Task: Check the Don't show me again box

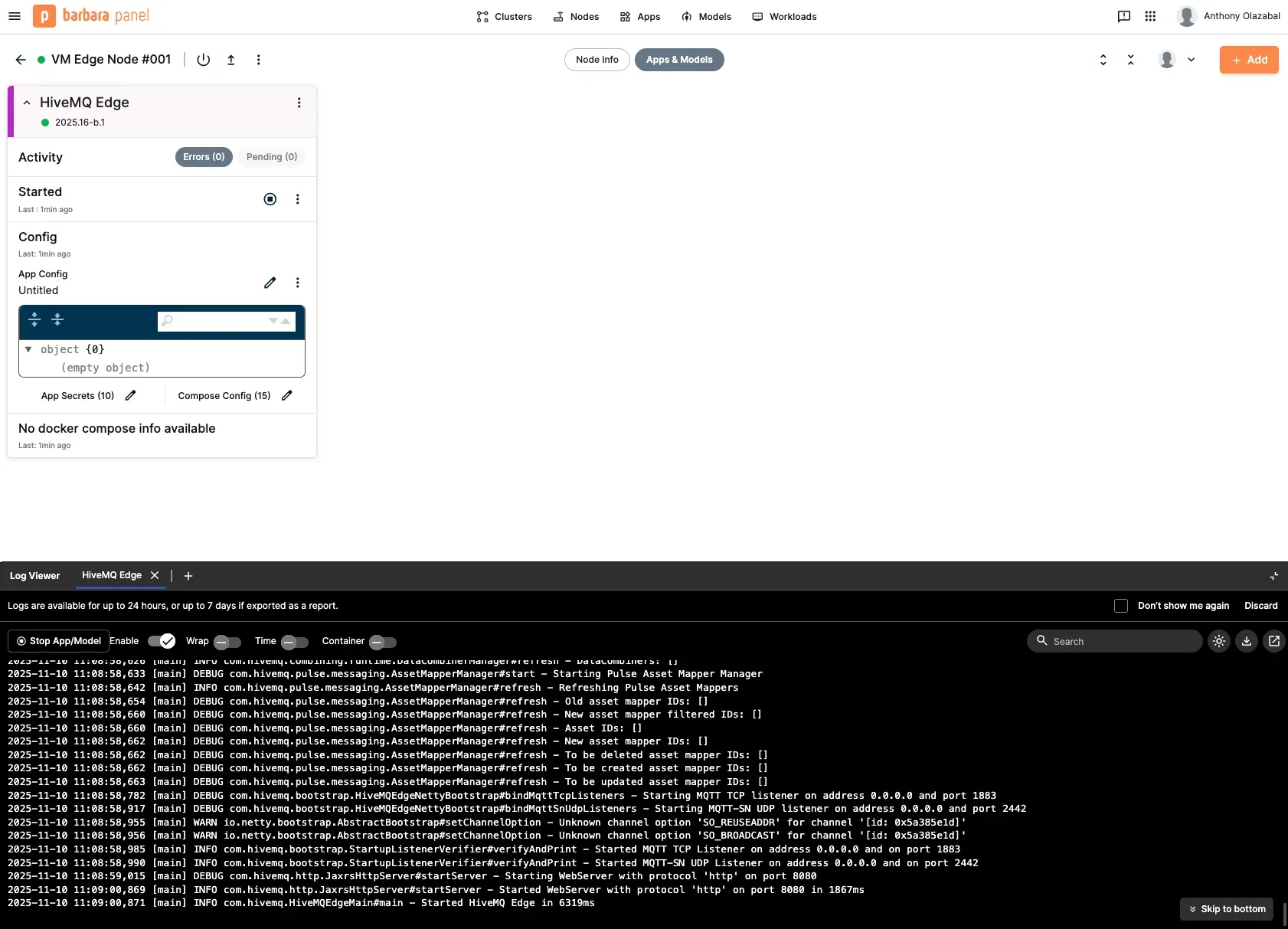Action: tap(1121, 605)
